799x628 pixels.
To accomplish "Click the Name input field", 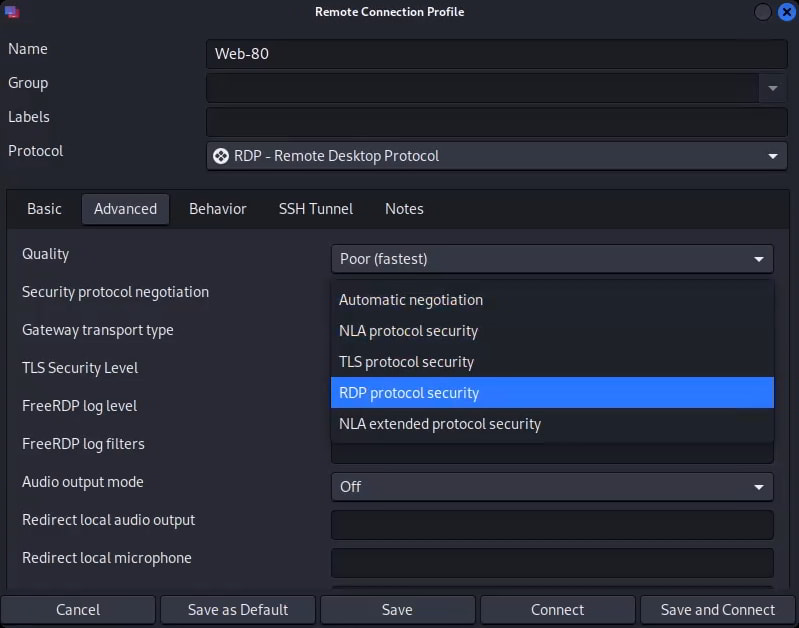I will tap(496, 54).
